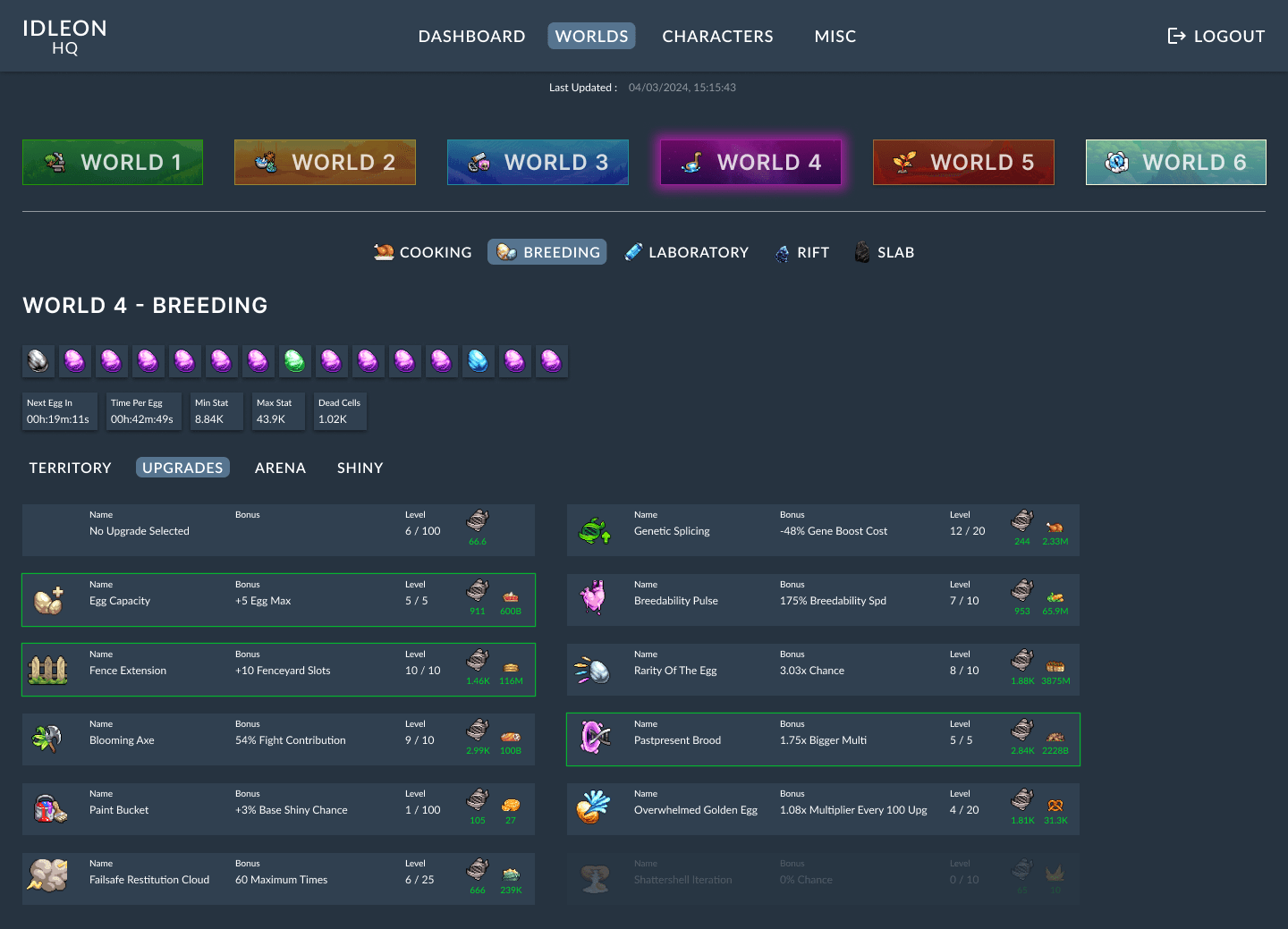Screen dimensions: 1288x929
Task: Click the grey egg in egg row
Action: click(38, 361)
